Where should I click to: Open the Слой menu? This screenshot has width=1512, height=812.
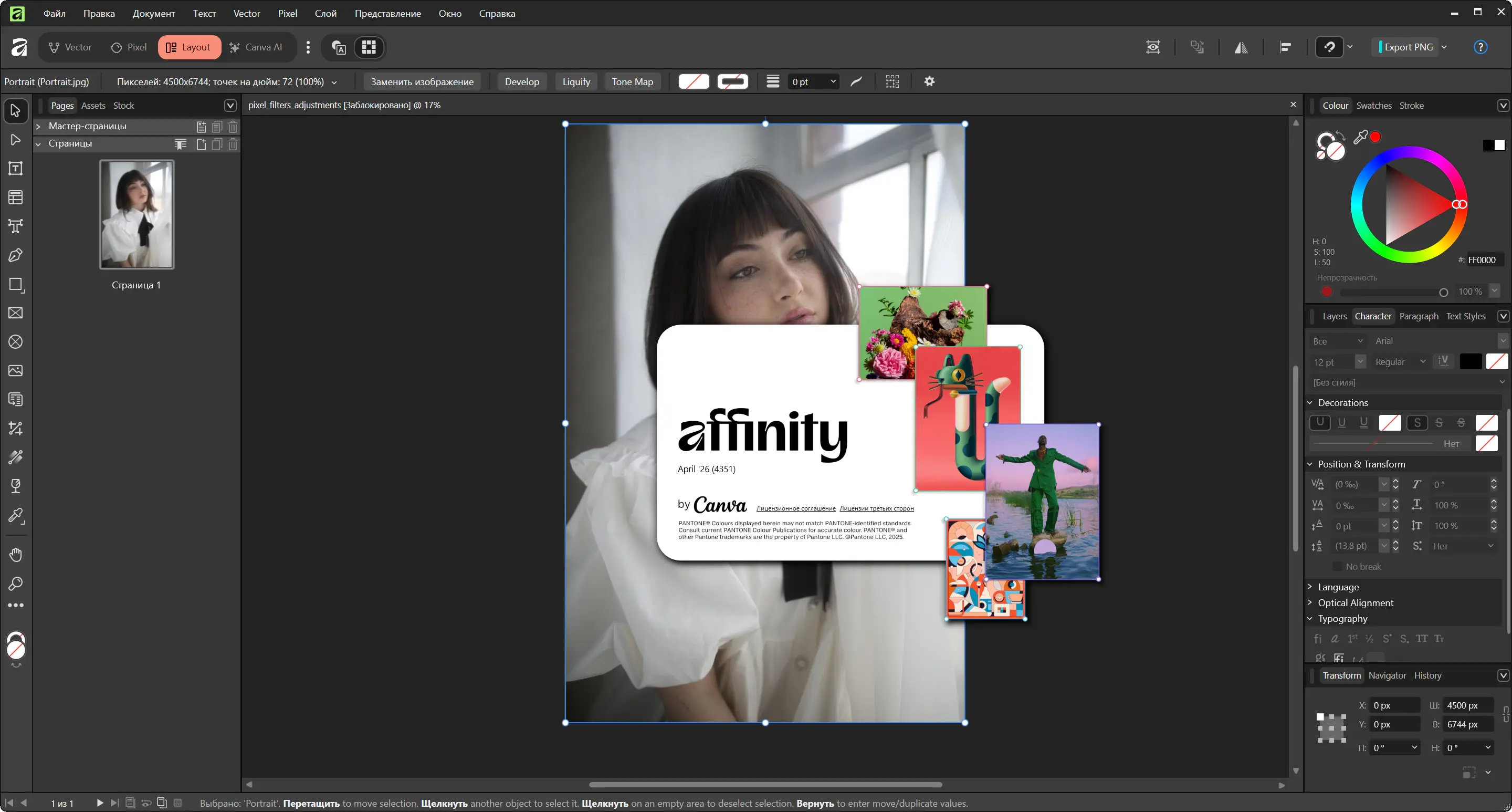click(x=325, y=13)
